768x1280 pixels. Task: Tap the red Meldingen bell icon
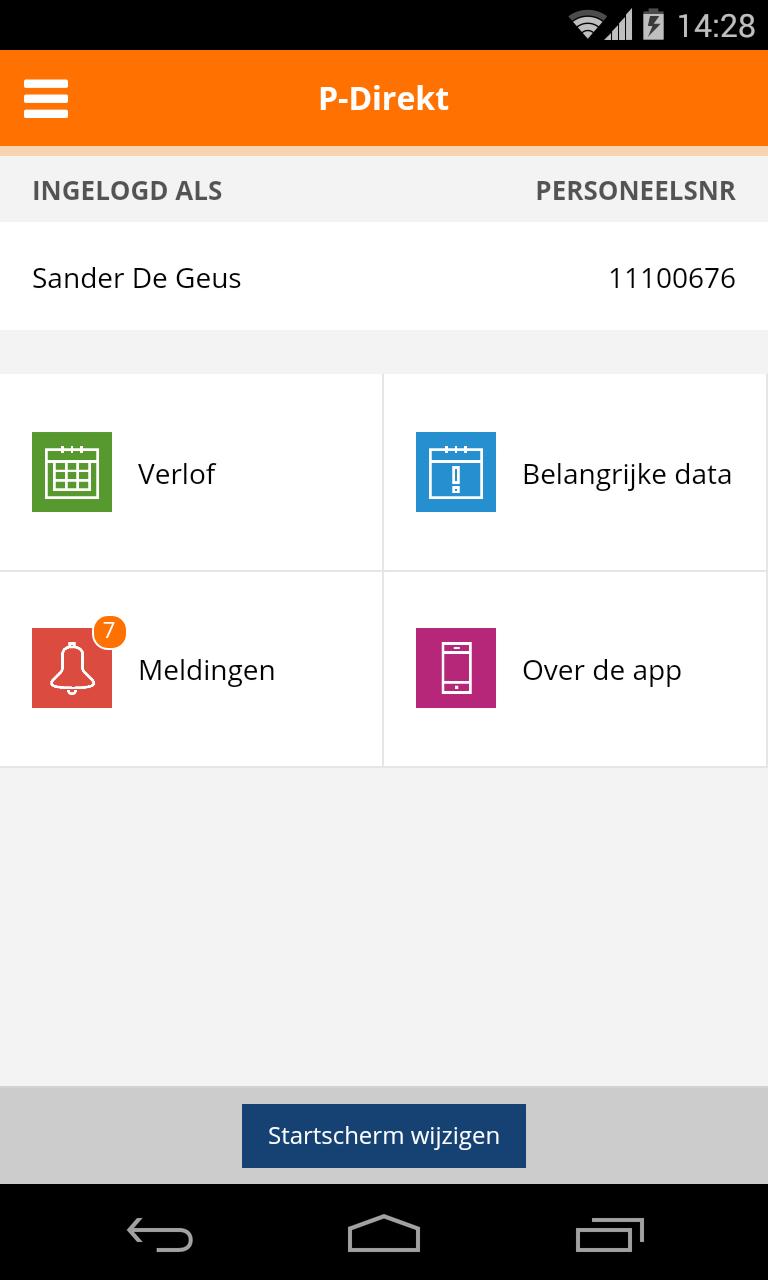[x=70, y=669]
